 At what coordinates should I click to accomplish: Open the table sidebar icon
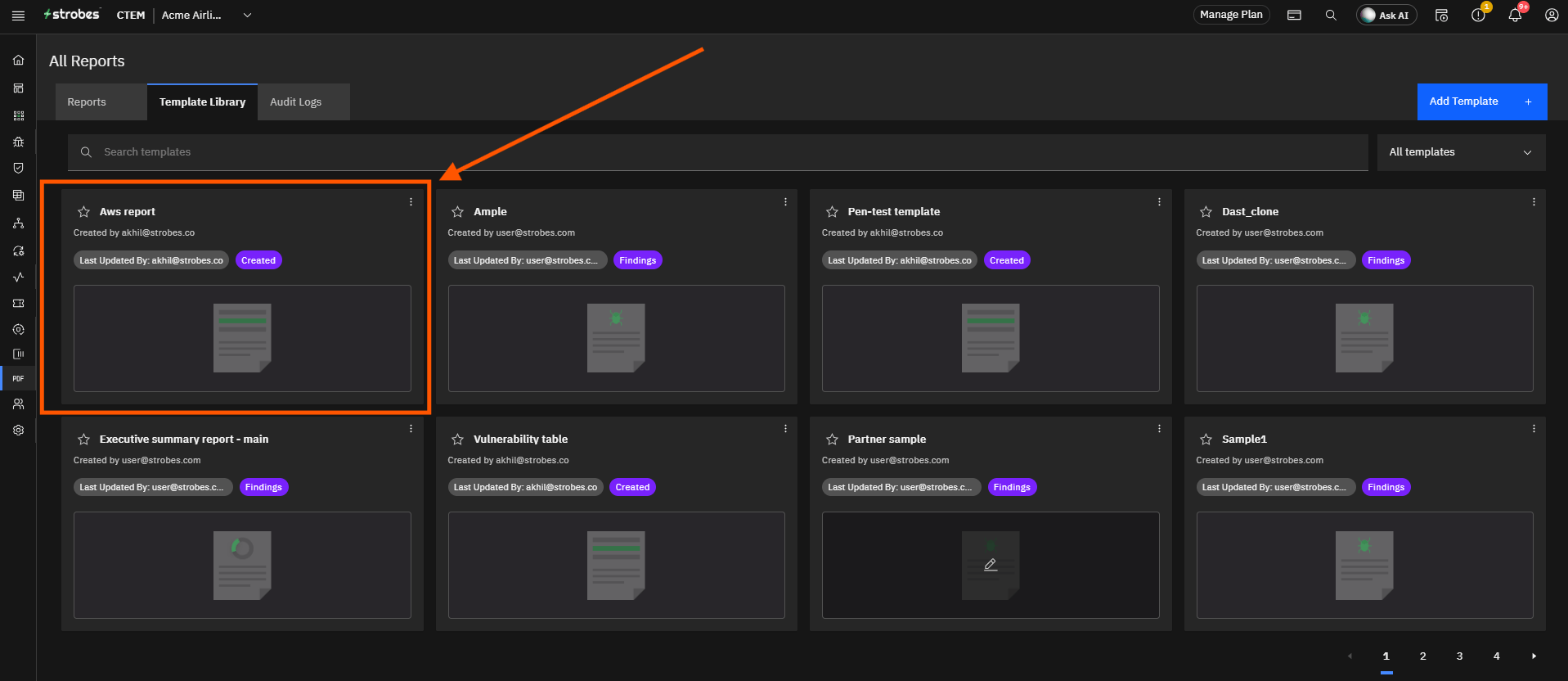[x=18, y=195]
